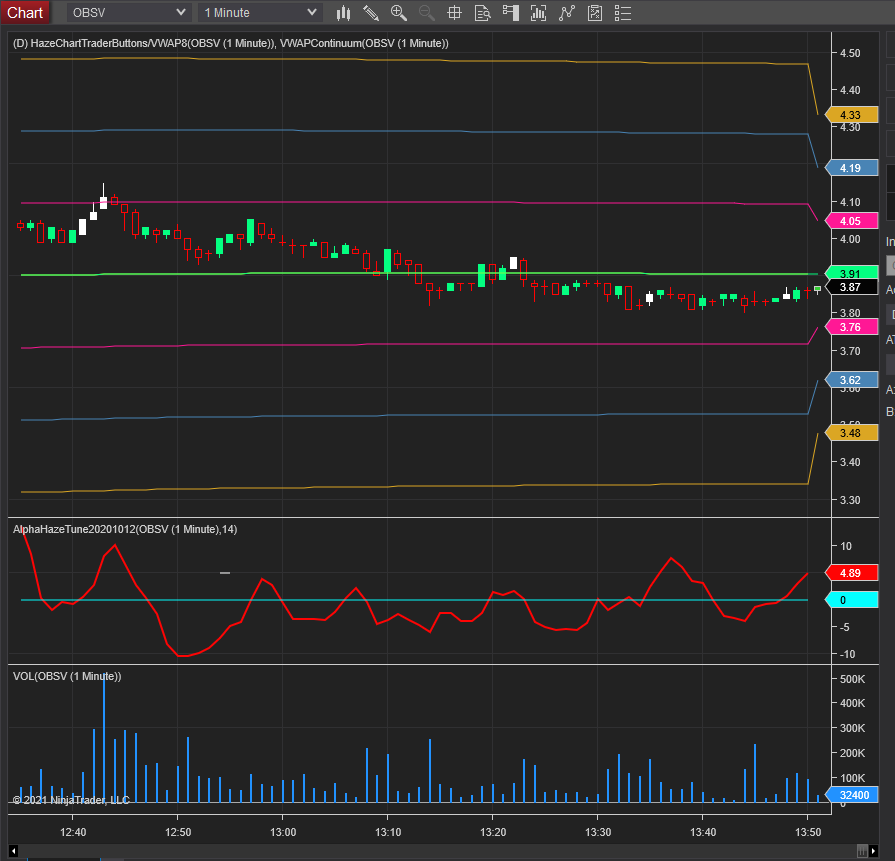The image size is (895, 861).
Task: Click the VOL(OBSV (1 Minute)) panel label
Action: [67, 676]
